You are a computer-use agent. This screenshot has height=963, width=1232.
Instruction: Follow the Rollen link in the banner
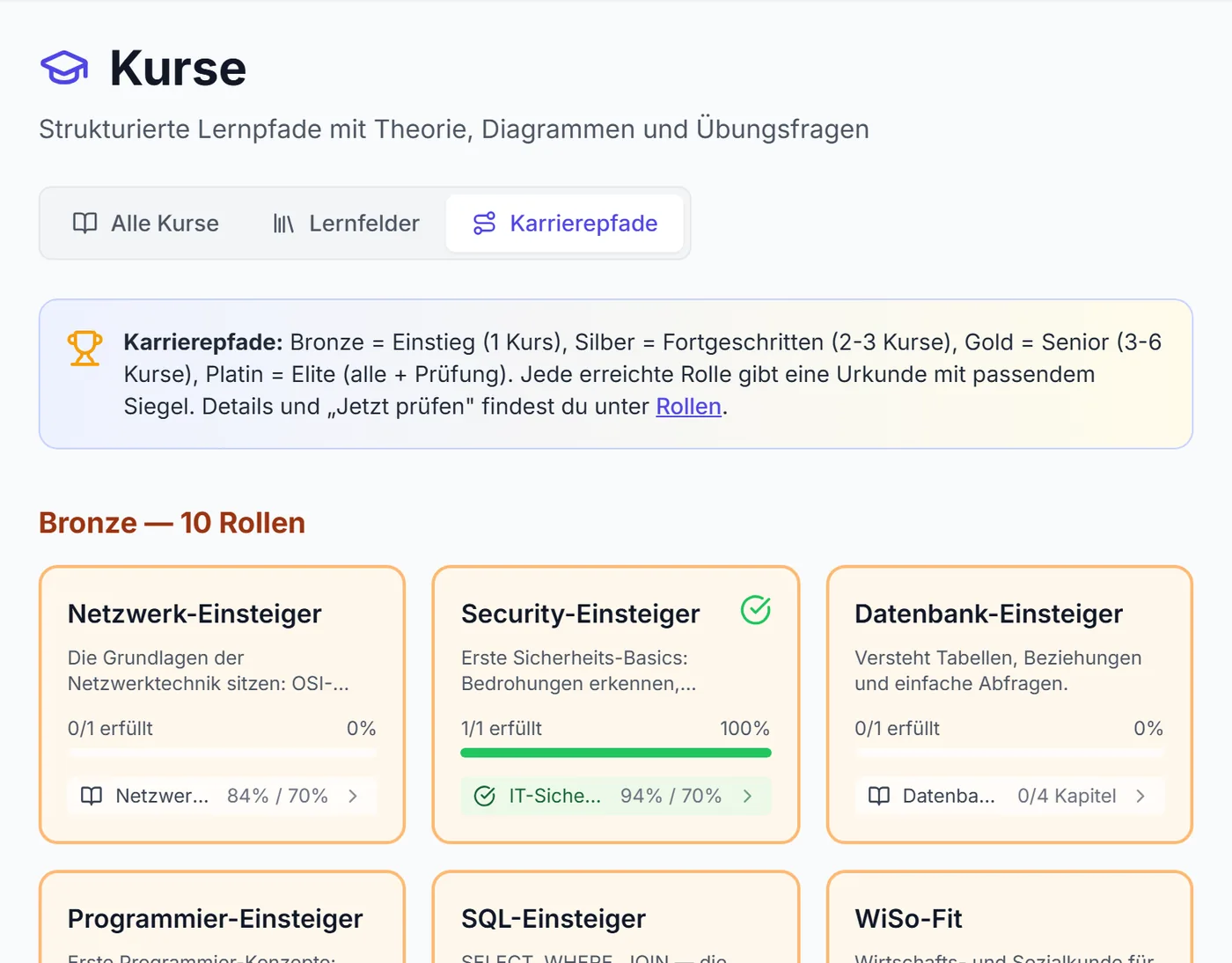click(689, 407)
